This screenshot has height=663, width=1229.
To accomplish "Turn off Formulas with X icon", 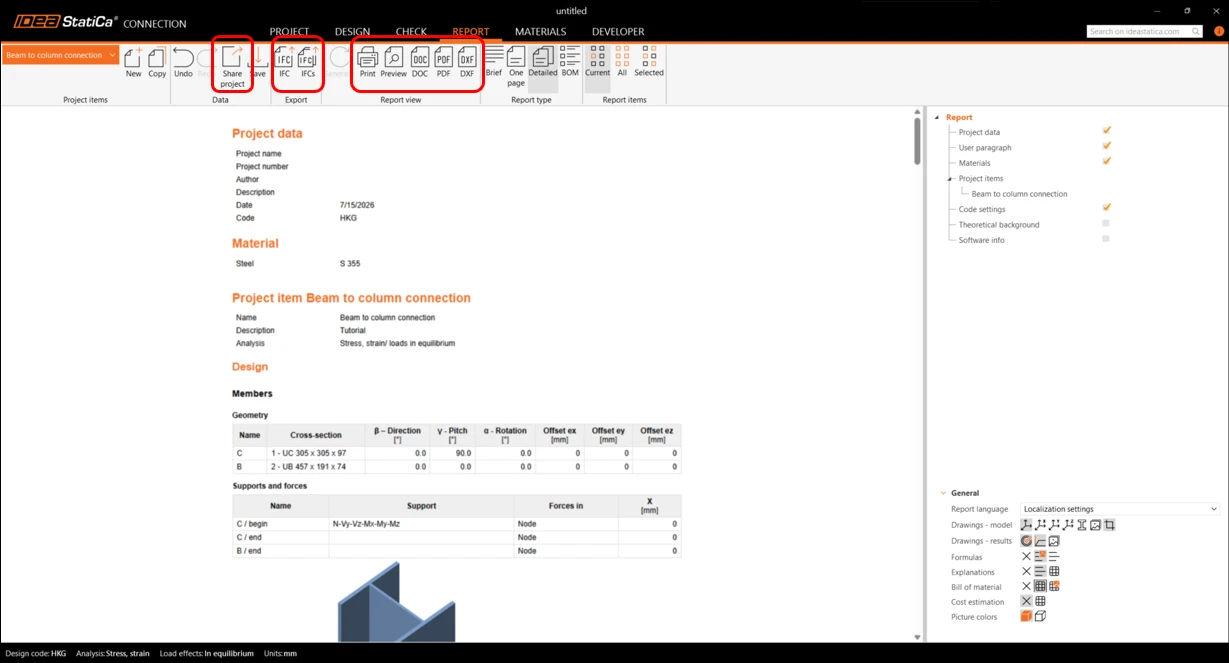I will 1026,557.
